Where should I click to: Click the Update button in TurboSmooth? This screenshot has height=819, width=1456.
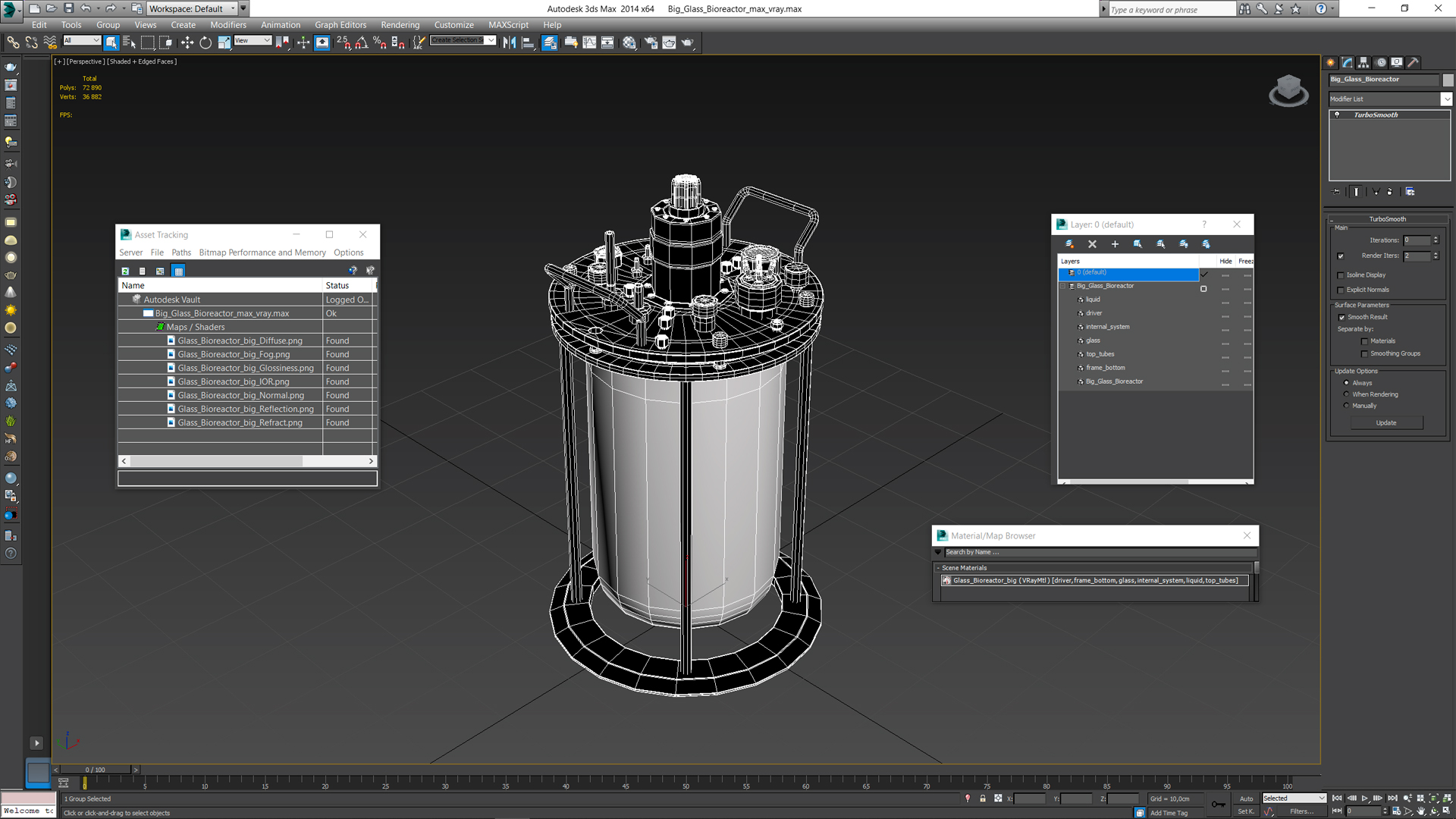tap(1385, 423)
